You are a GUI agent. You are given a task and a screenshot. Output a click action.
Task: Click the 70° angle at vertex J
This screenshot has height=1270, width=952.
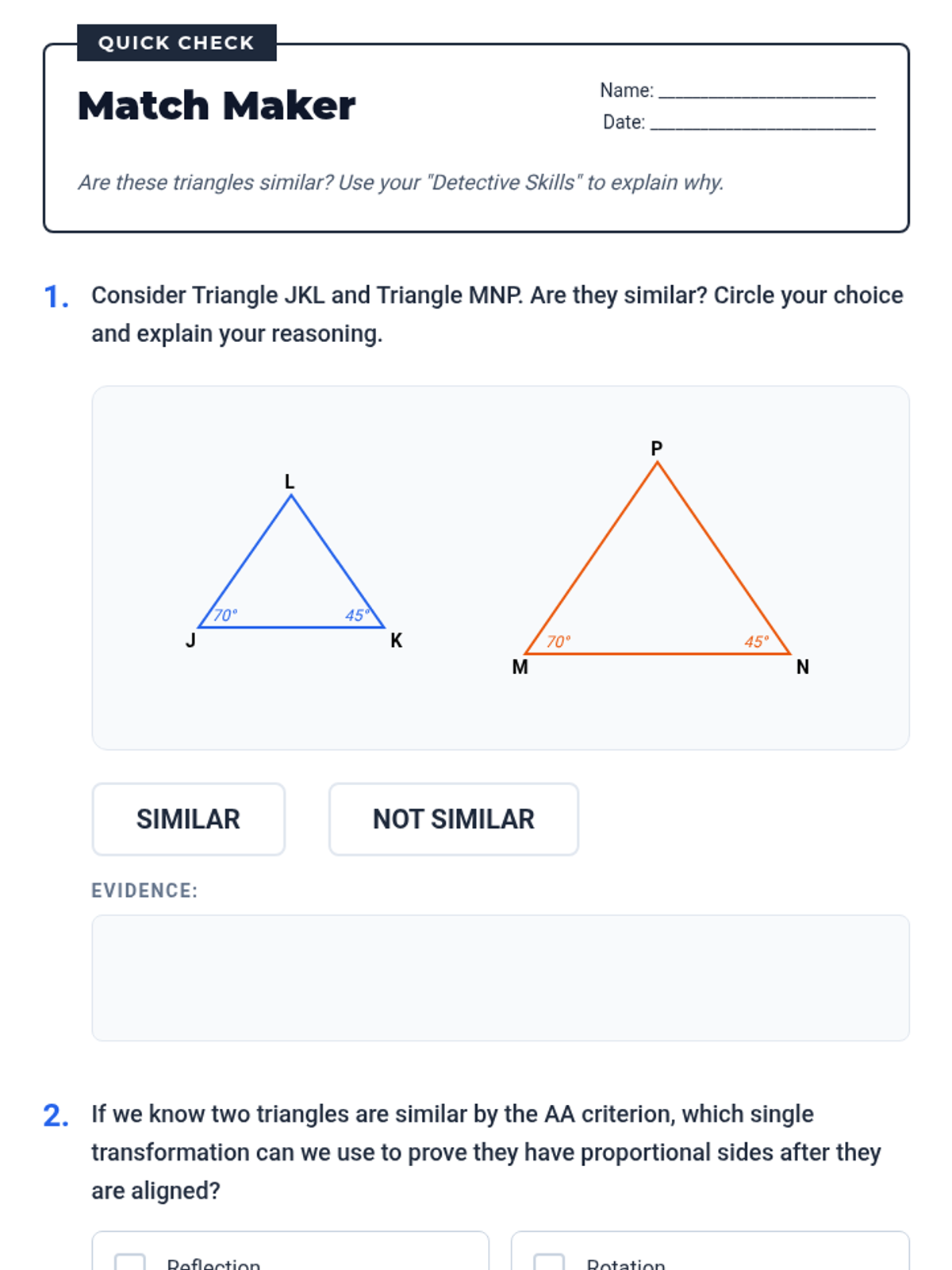click(x=225, y=615)
